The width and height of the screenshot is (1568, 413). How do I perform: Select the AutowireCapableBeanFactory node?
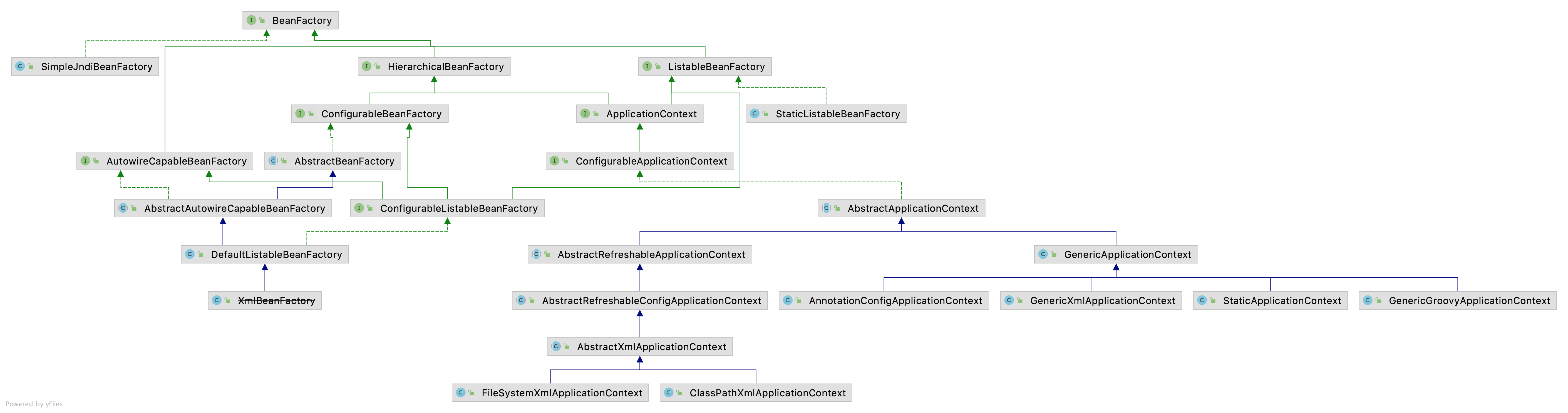176,161
